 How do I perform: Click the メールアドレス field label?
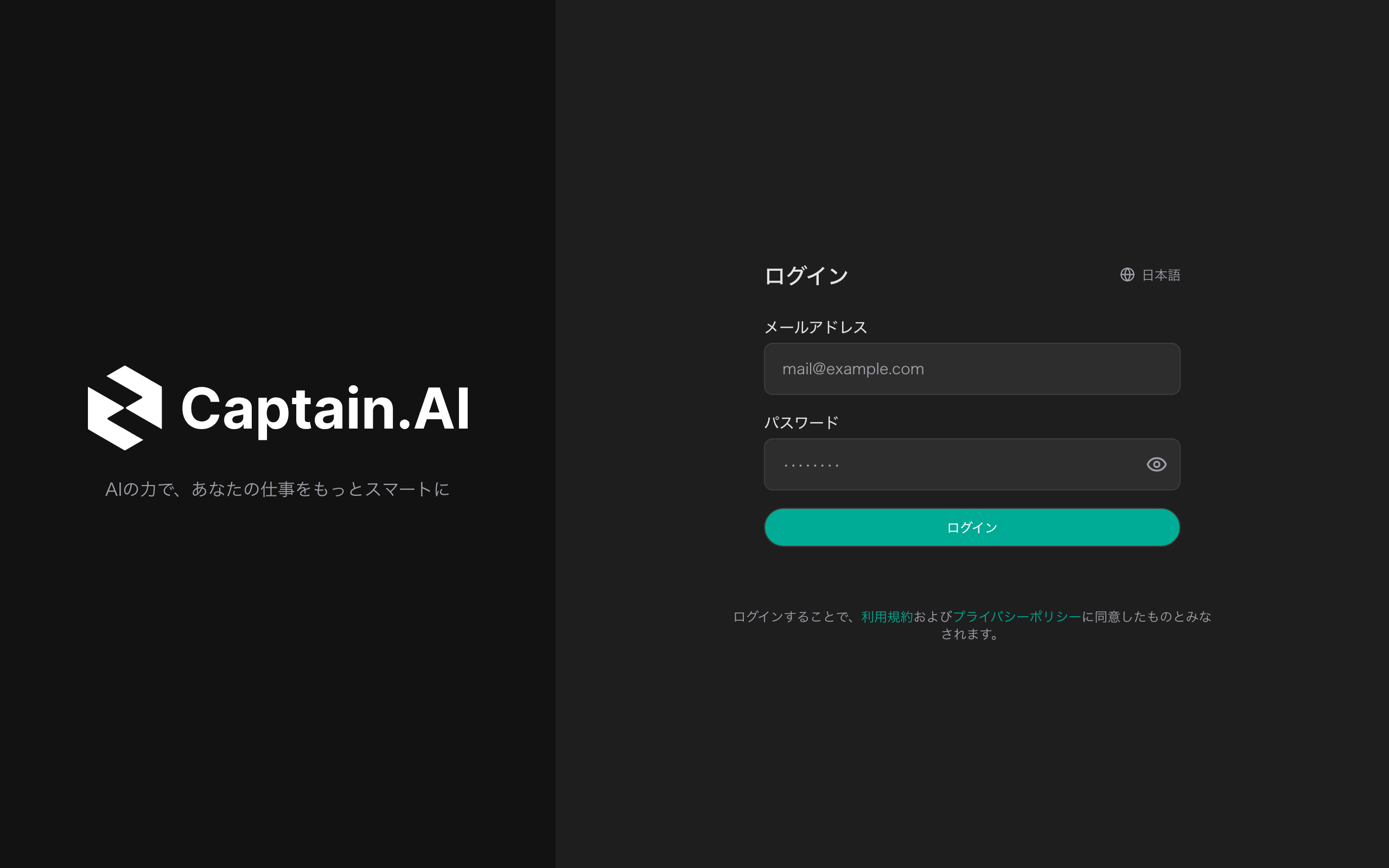[x=815, y=327]
